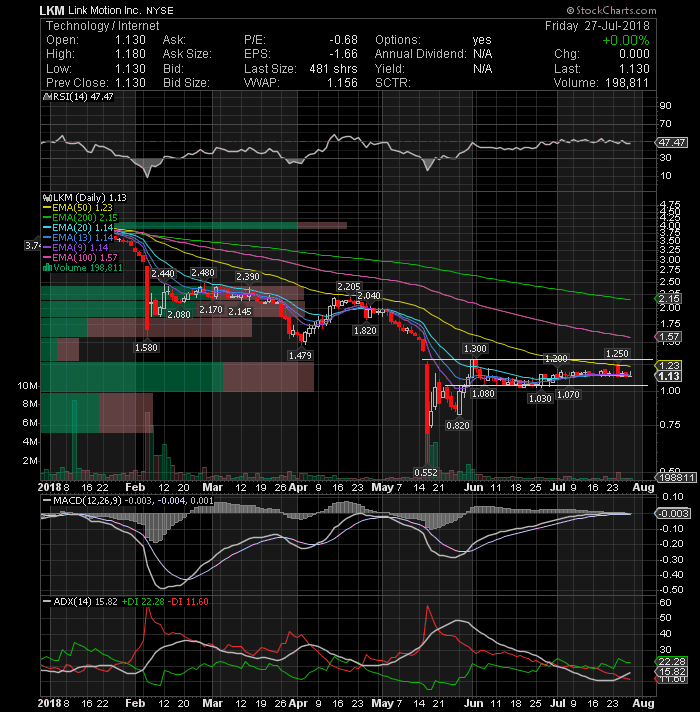Click the 1.300 high annotation in June
The height and width of the screenshot is (712, 700).
tap(475, 348)
